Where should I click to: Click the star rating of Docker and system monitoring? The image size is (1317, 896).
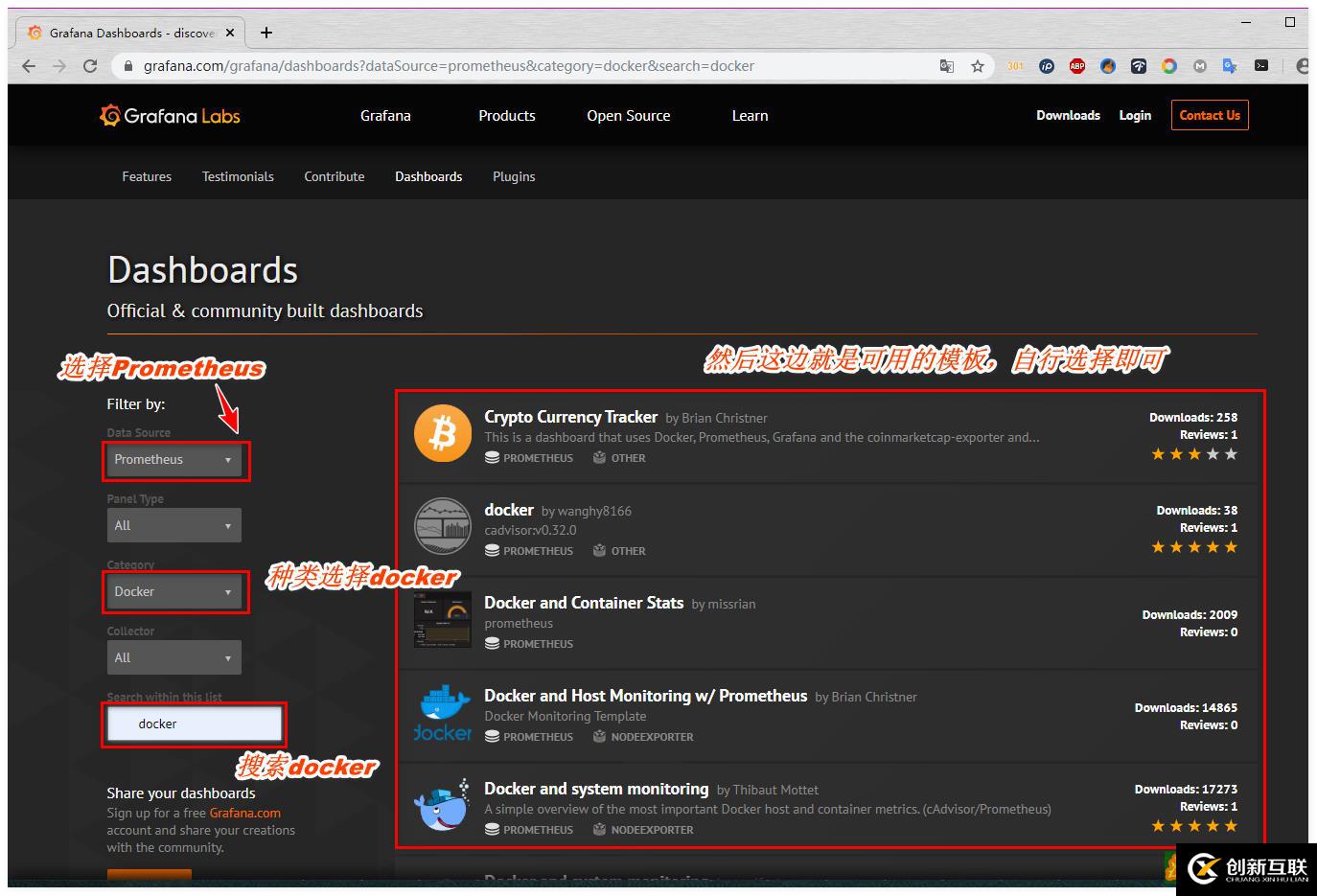click(1194, 826)
